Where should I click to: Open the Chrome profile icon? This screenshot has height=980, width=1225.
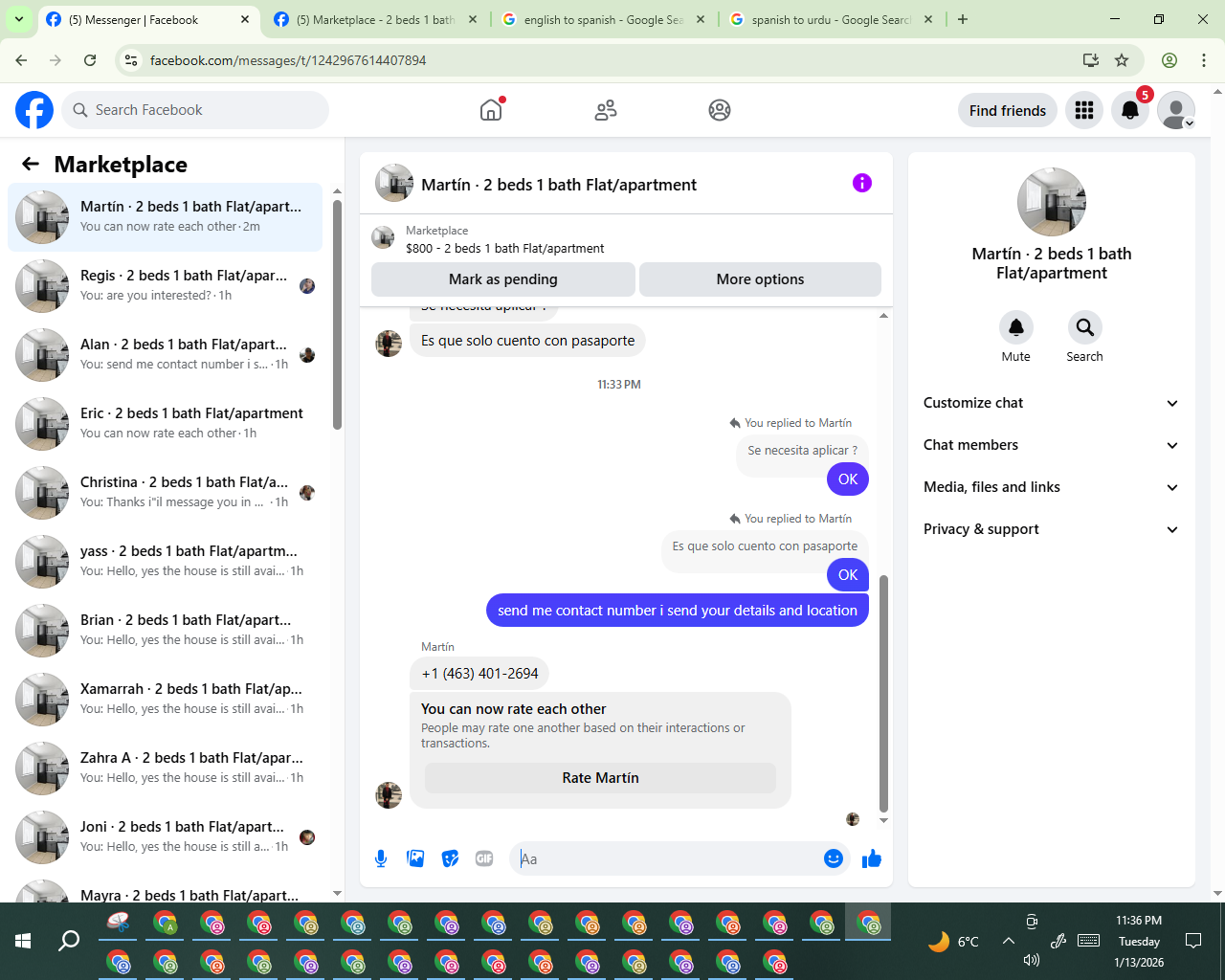click(1169, 60)
